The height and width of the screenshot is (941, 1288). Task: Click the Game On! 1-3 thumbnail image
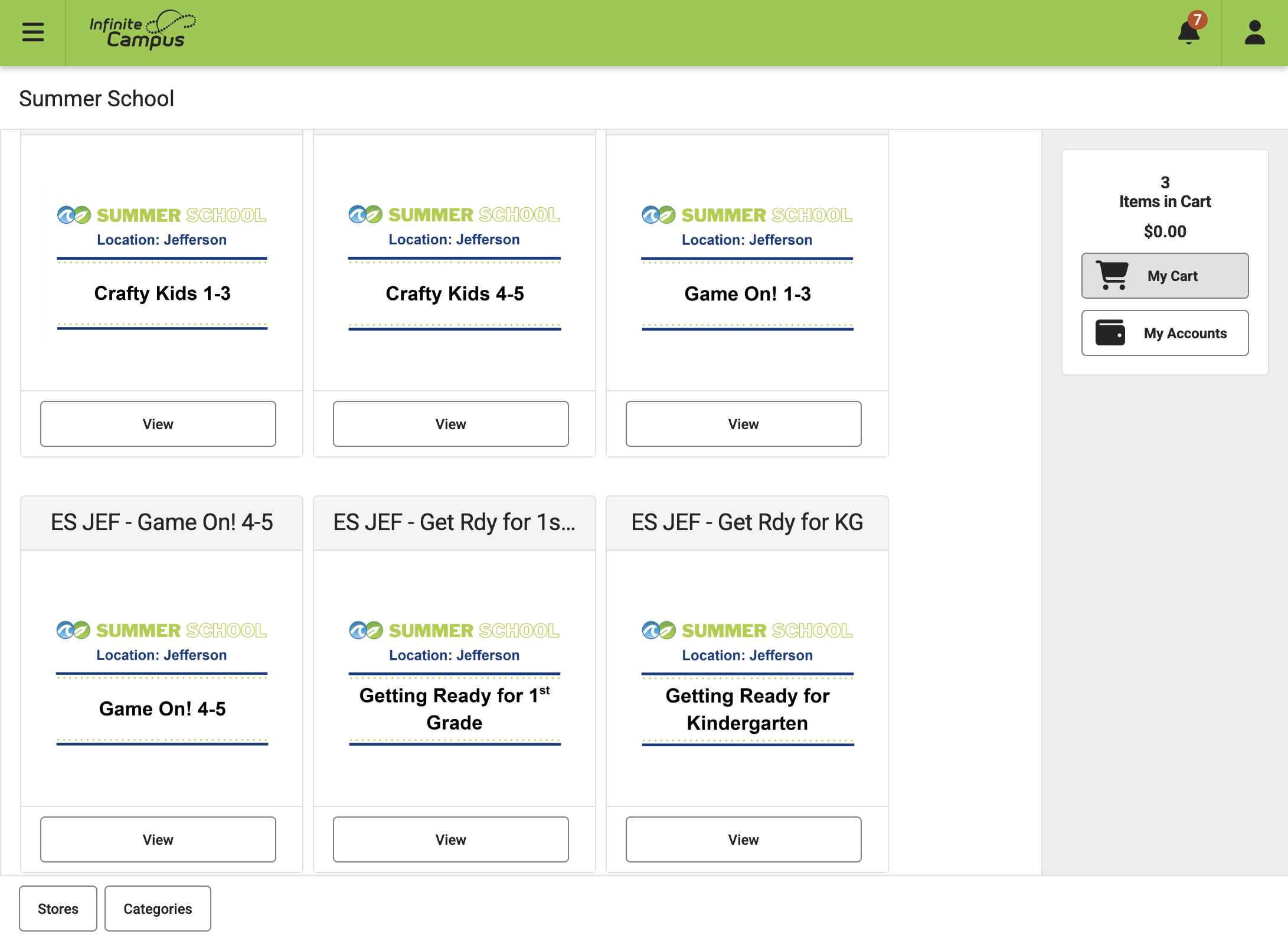[747, 267]
